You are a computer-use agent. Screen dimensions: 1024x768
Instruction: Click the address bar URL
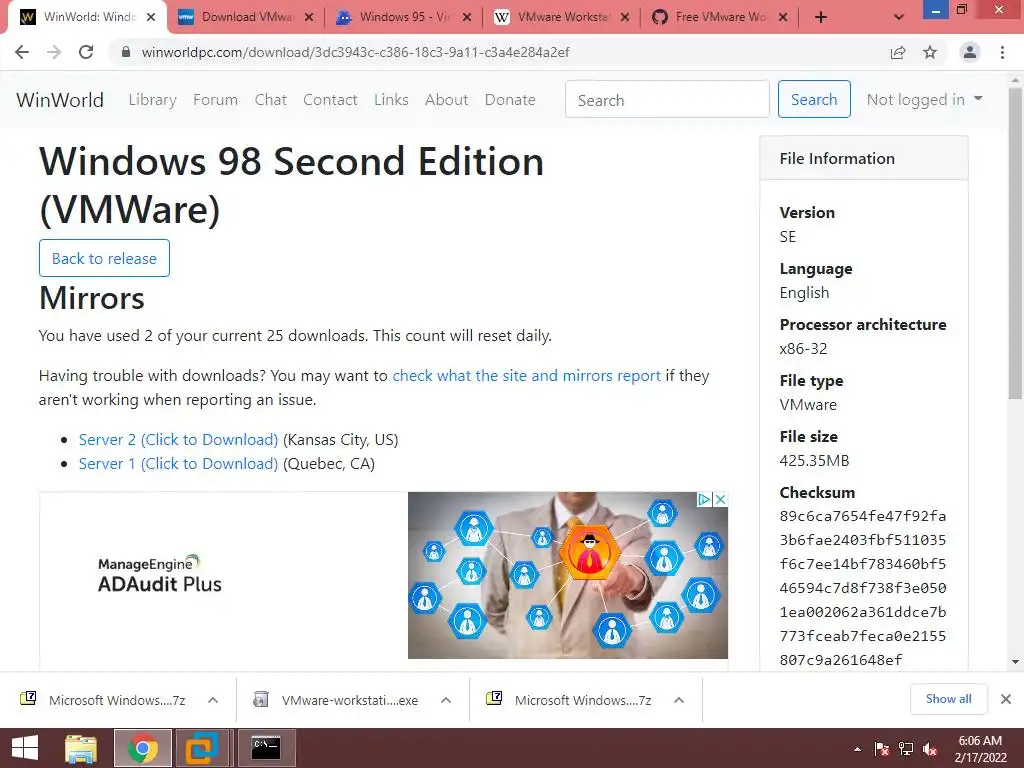[x=355, y=52]
